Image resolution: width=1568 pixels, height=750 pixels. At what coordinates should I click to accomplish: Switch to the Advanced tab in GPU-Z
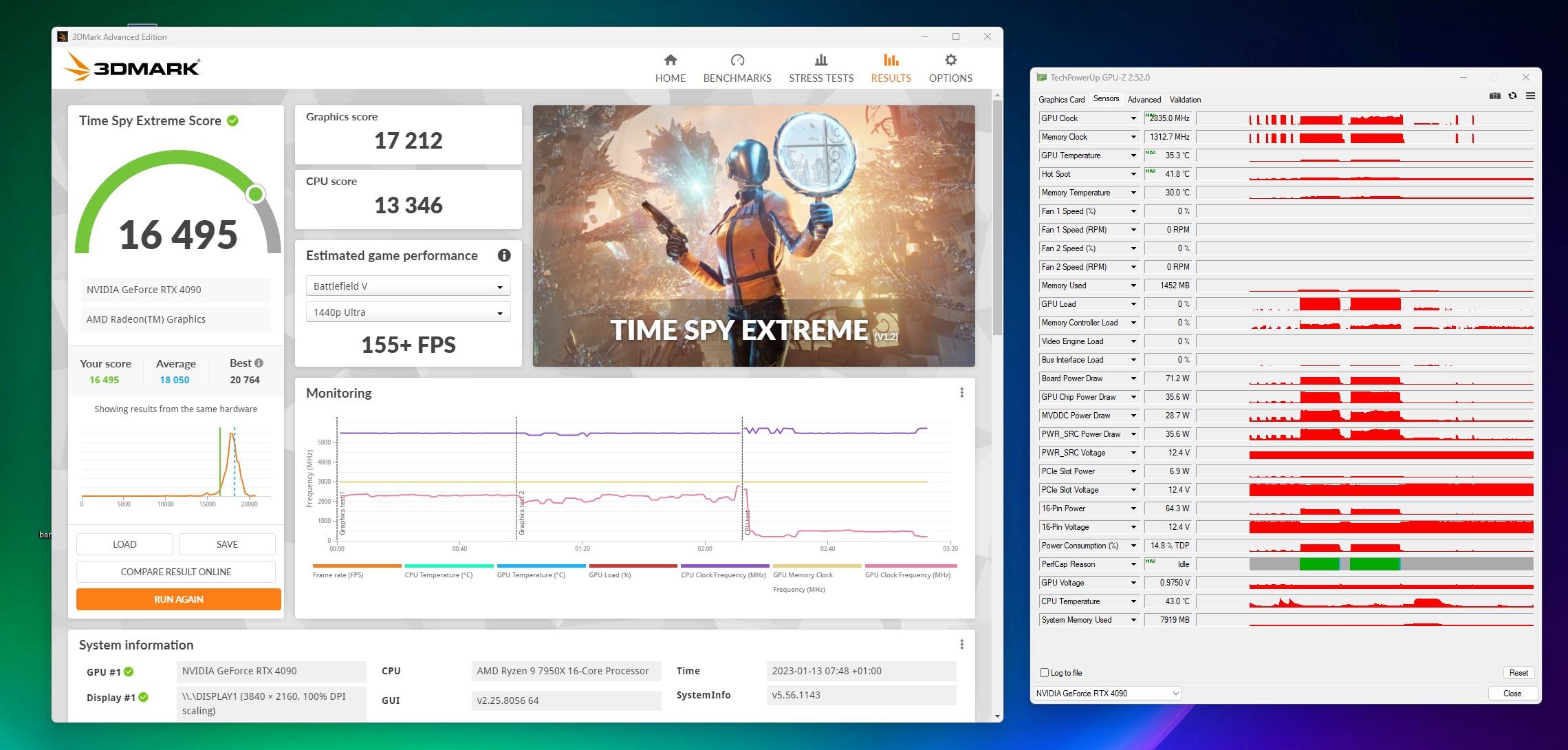point(1144,100)
